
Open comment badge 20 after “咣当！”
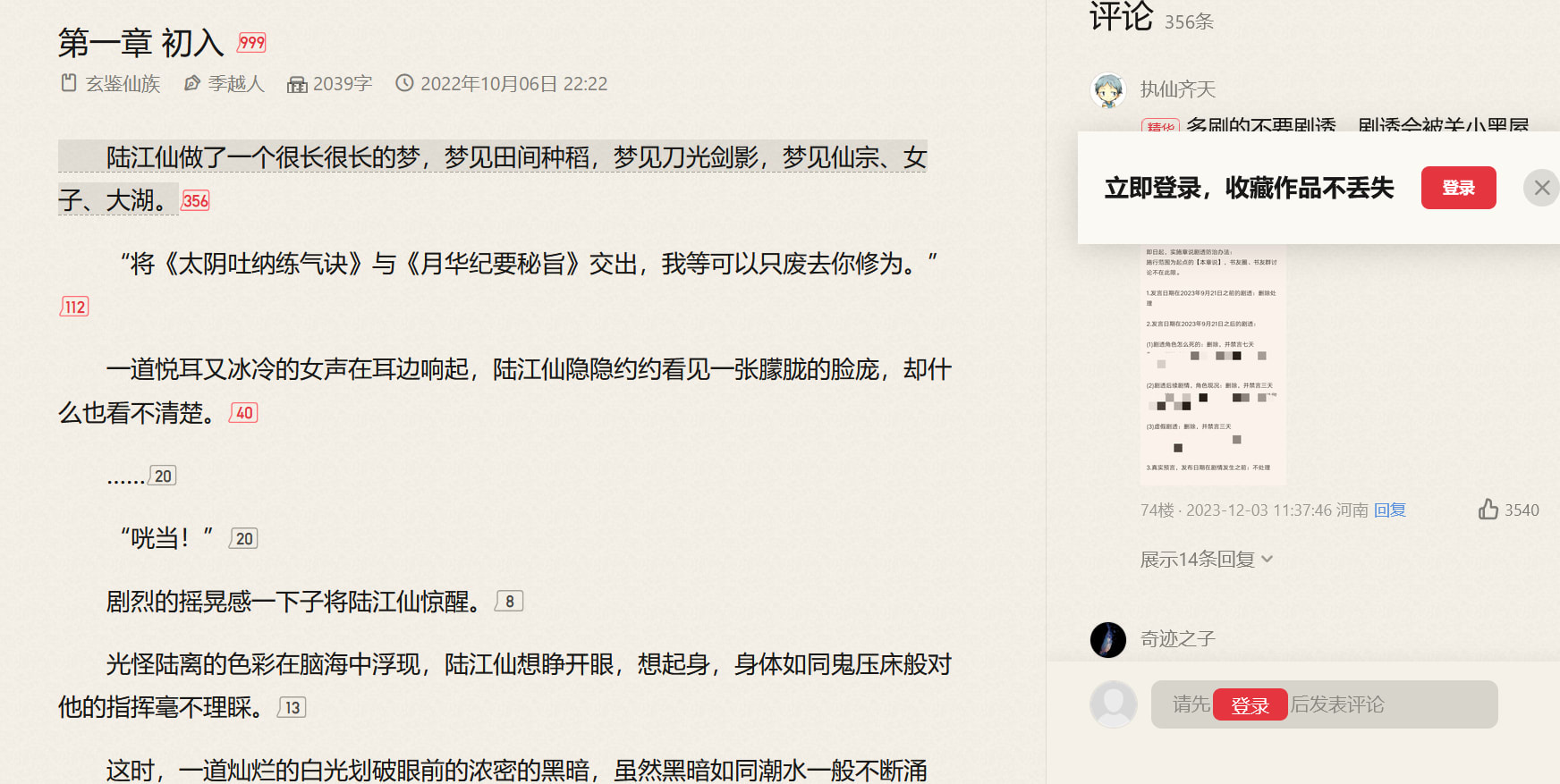point(243,538)
